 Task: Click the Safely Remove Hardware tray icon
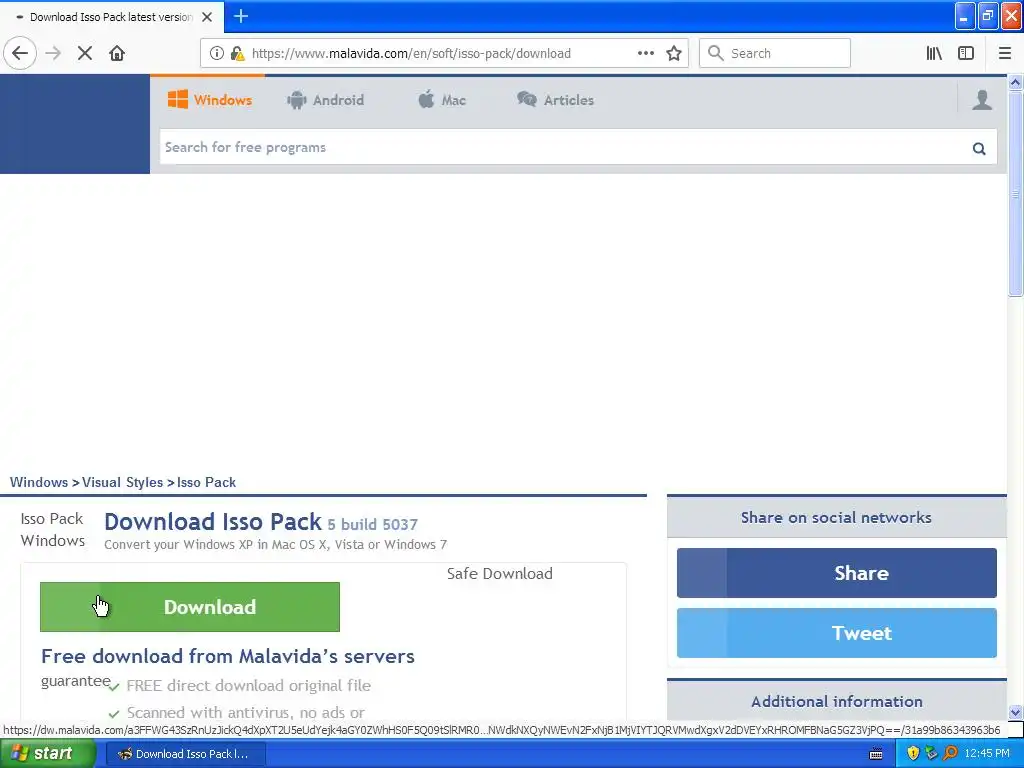931,754
